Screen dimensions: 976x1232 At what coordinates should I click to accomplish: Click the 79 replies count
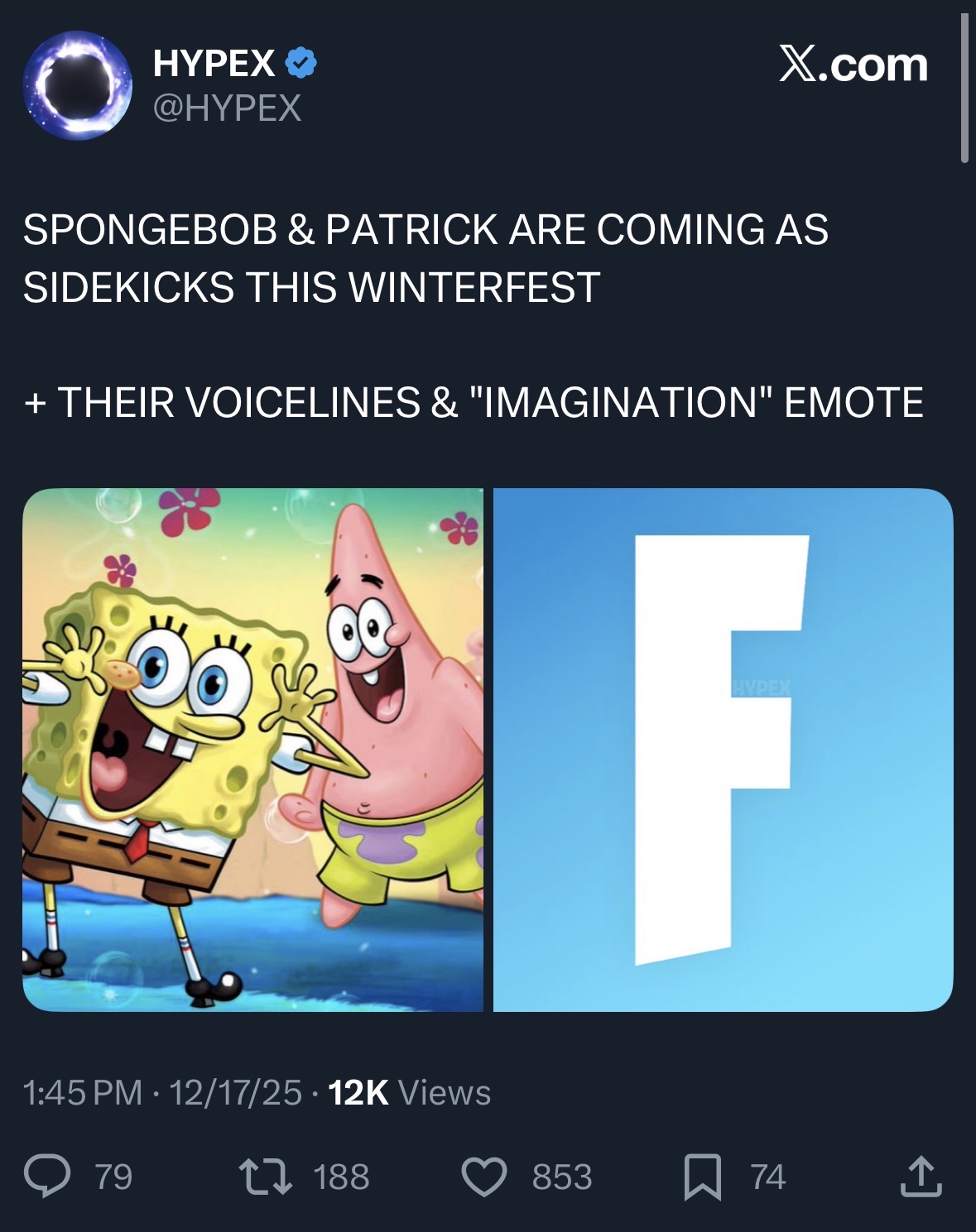[113, 1177]
